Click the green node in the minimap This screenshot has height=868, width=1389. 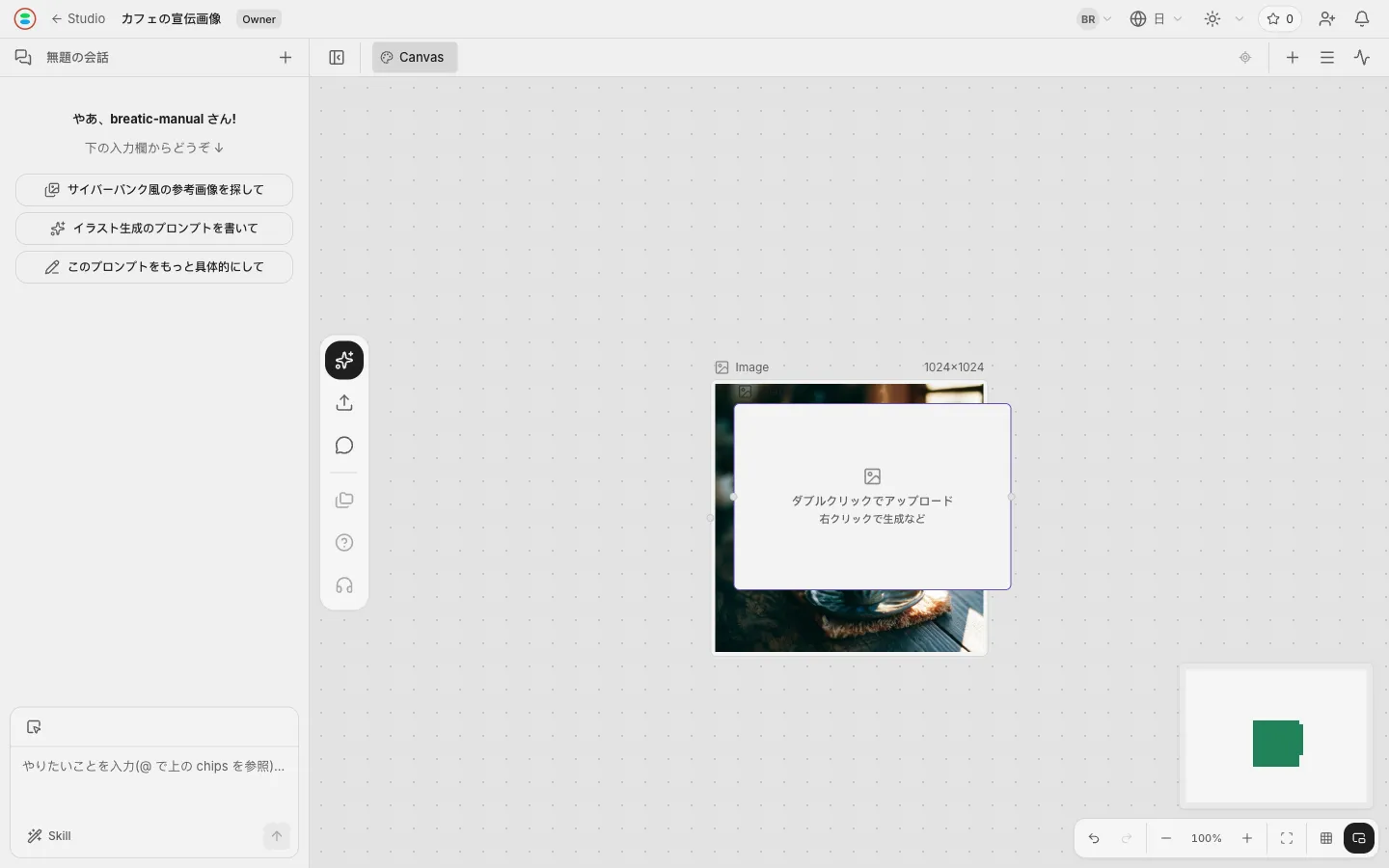pos(1278,744)
